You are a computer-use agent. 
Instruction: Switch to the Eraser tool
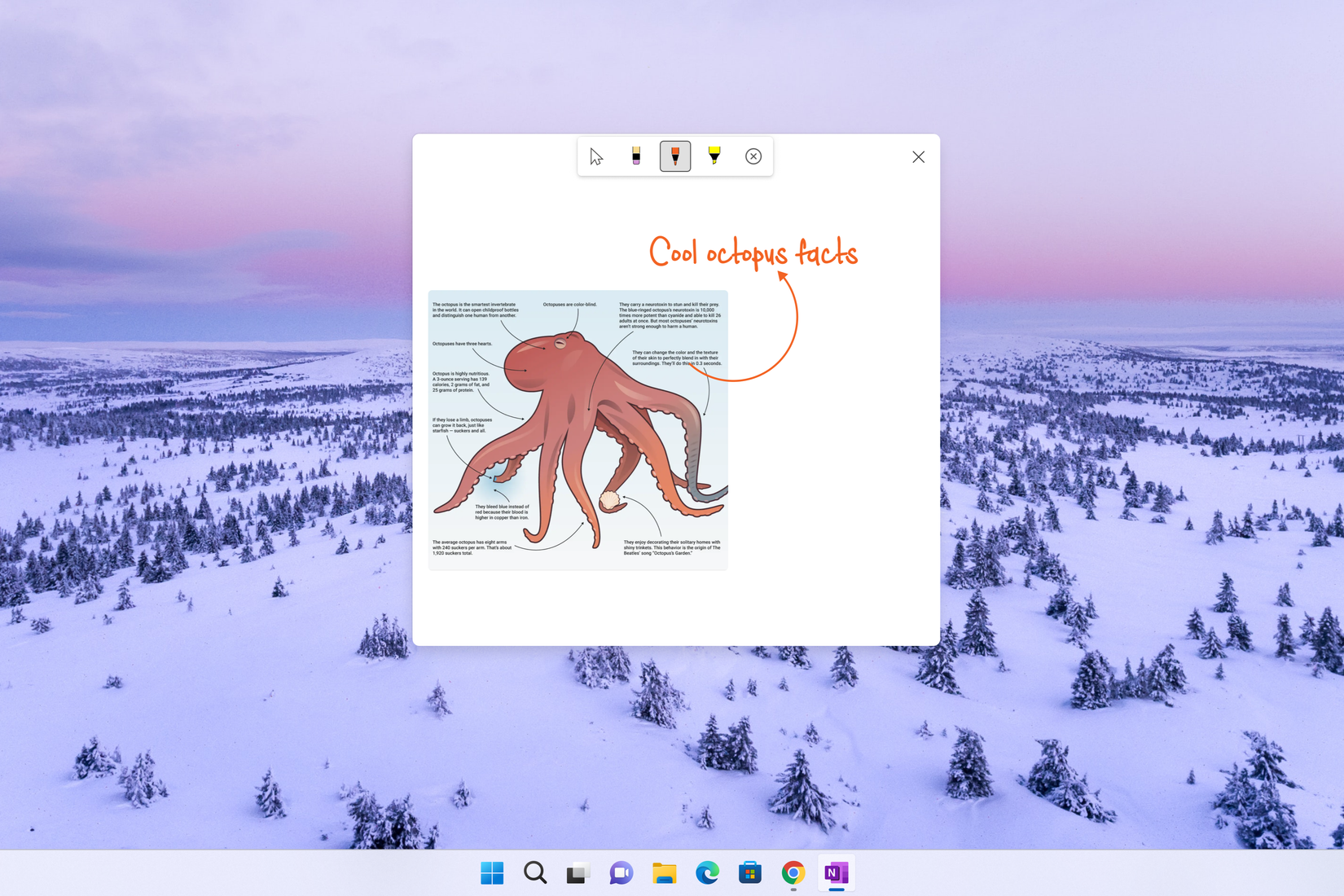[635, 156]
